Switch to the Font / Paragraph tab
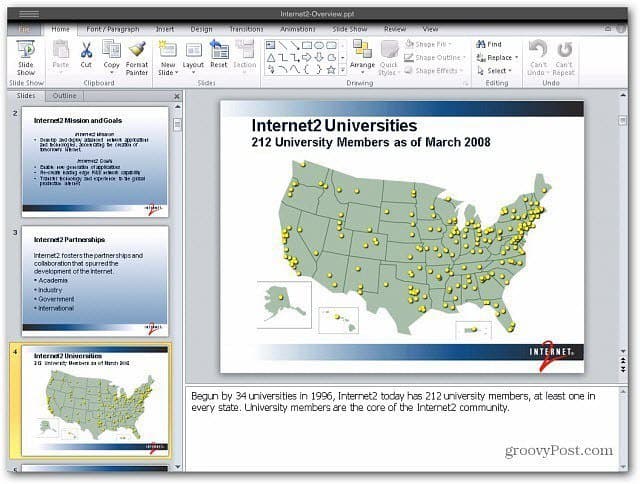 tap(113, 29)
